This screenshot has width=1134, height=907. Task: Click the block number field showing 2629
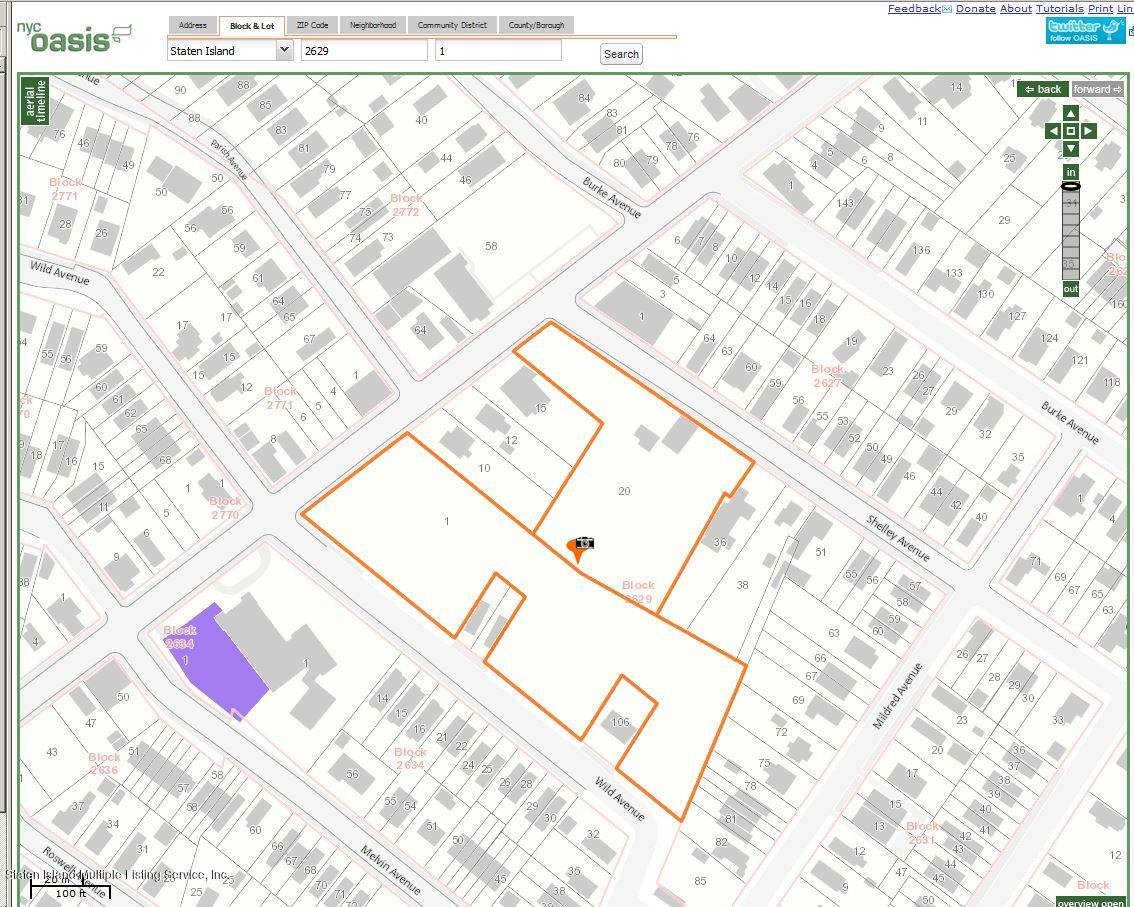pyautogui.click(x=364, y=51)
